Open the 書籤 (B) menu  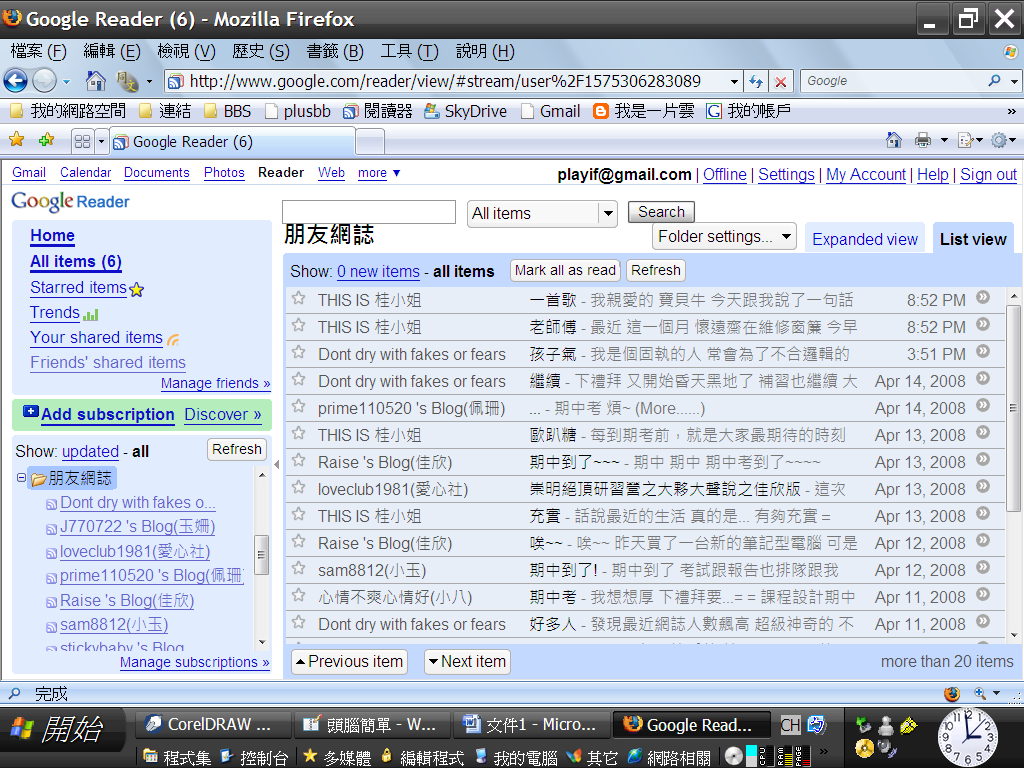[334, 52]
